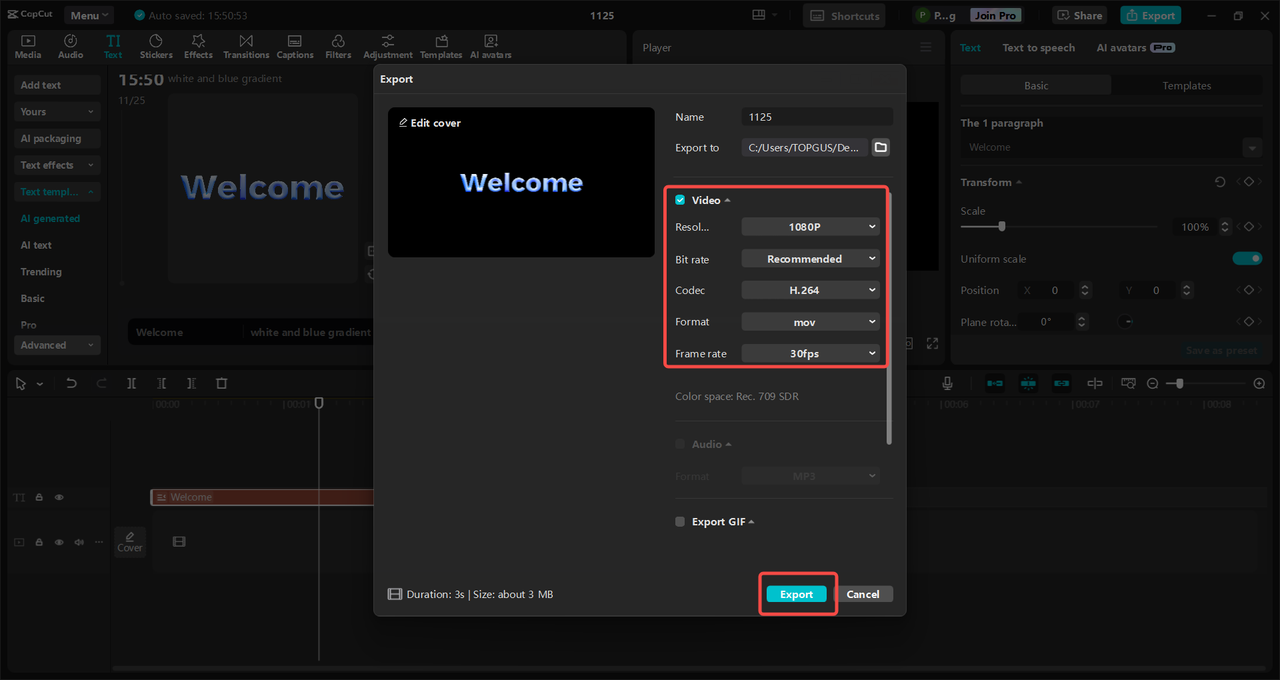The height and width of the screenshot is (680, 1280).
Task: Click the Undo arrow in timeline toolbar
Action: pos(71,383)
